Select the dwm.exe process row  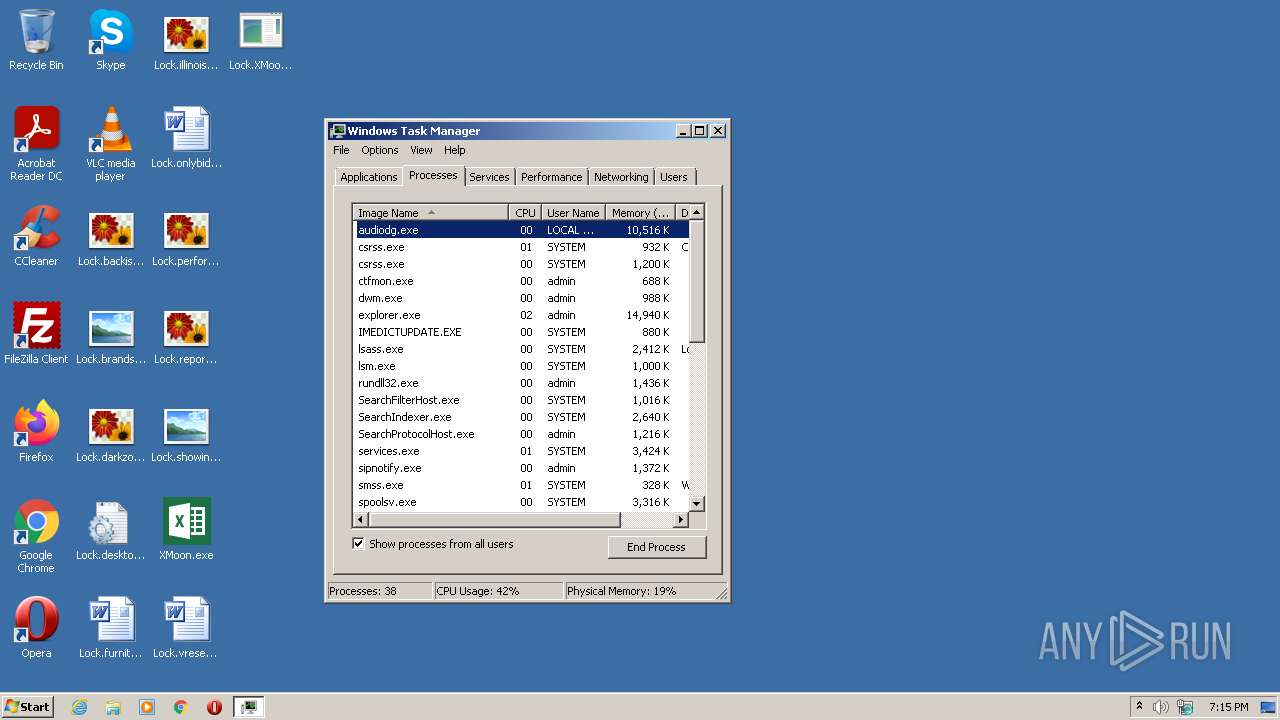521,298
